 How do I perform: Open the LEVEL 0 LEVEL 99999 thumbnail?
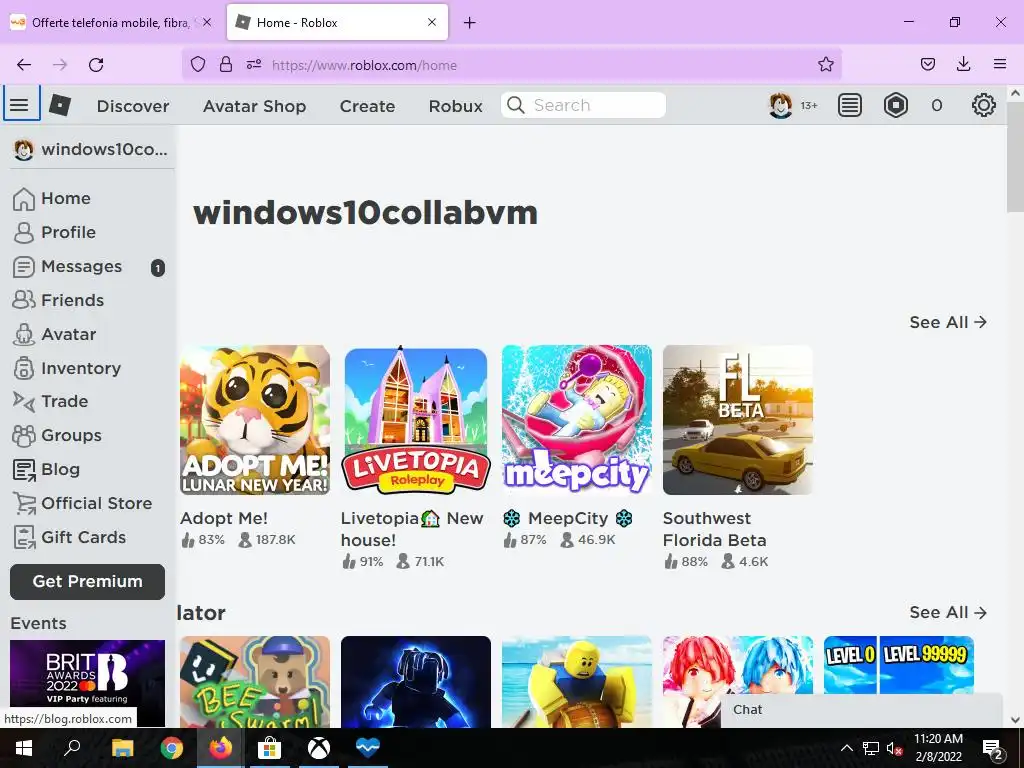(899, 665)
